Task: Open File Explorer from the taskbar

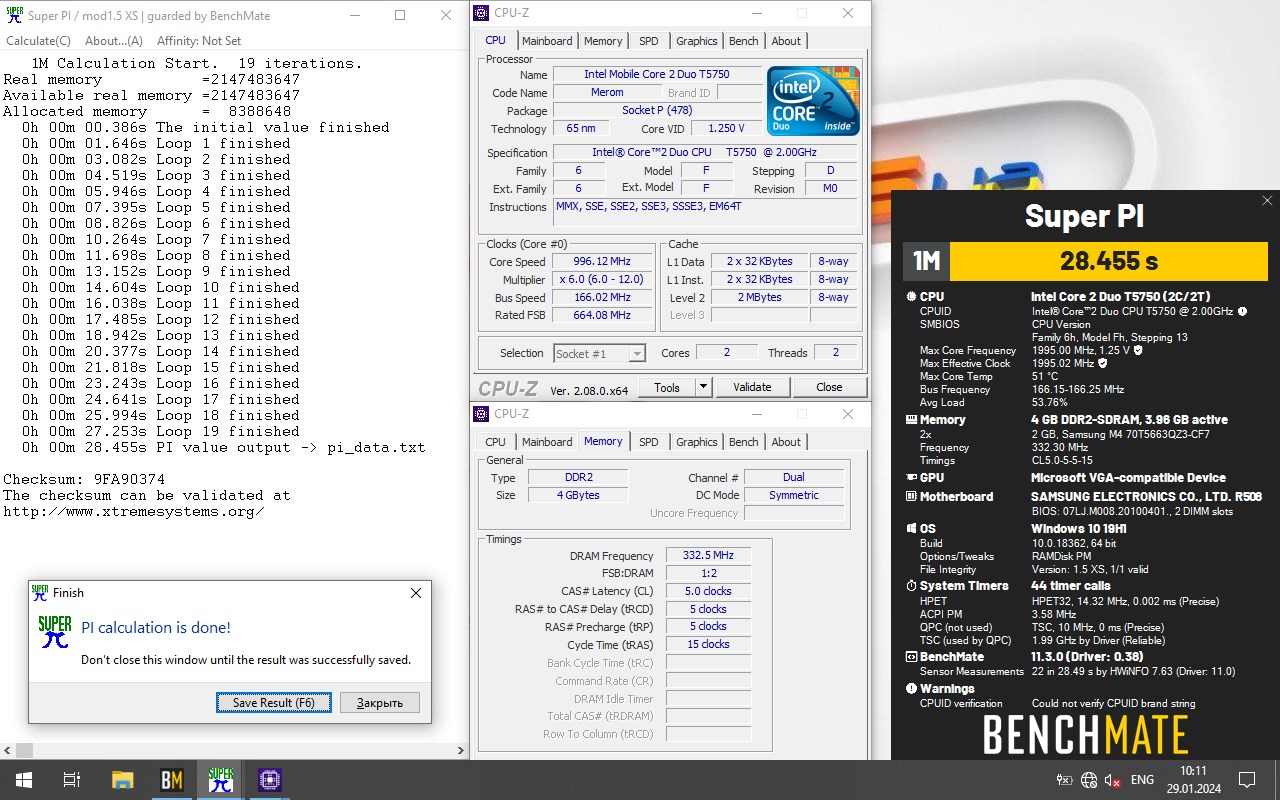Action: [122, 780]
